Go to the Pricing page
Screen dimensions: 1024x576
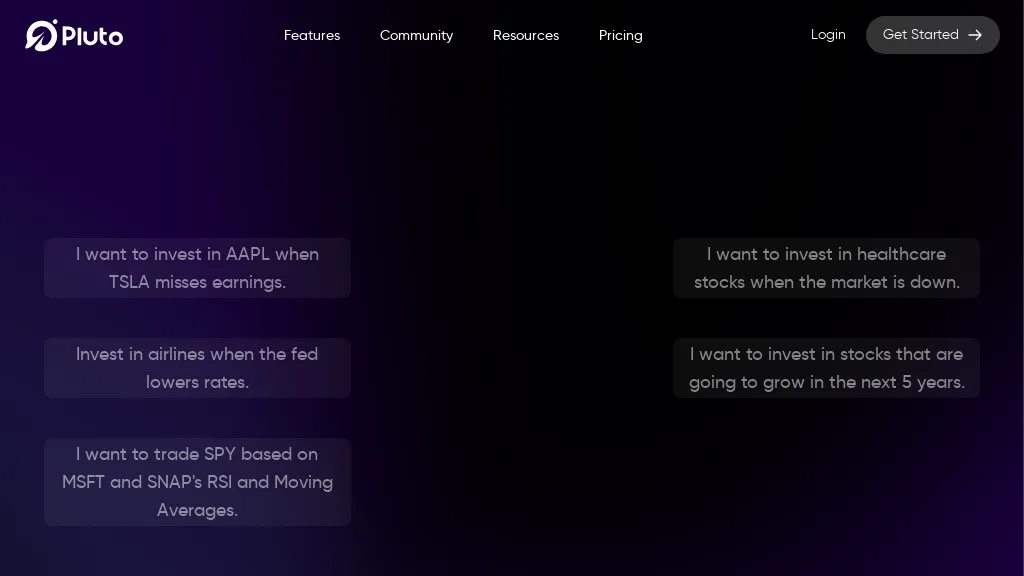[620, 35]
